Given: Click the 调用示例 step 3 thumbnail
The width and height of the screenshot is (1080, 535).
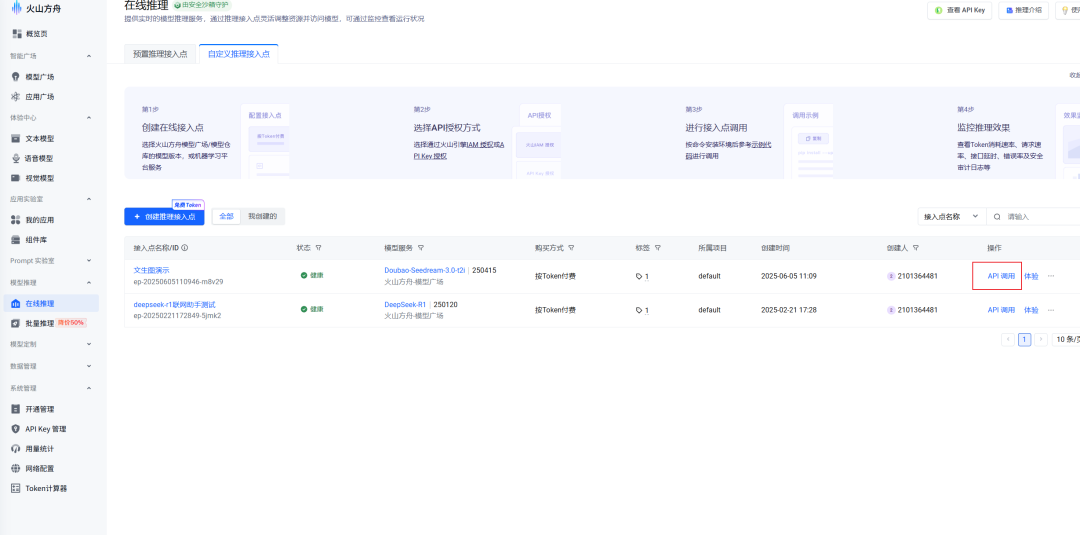Looking at the screenshot, I should point(809,141).
